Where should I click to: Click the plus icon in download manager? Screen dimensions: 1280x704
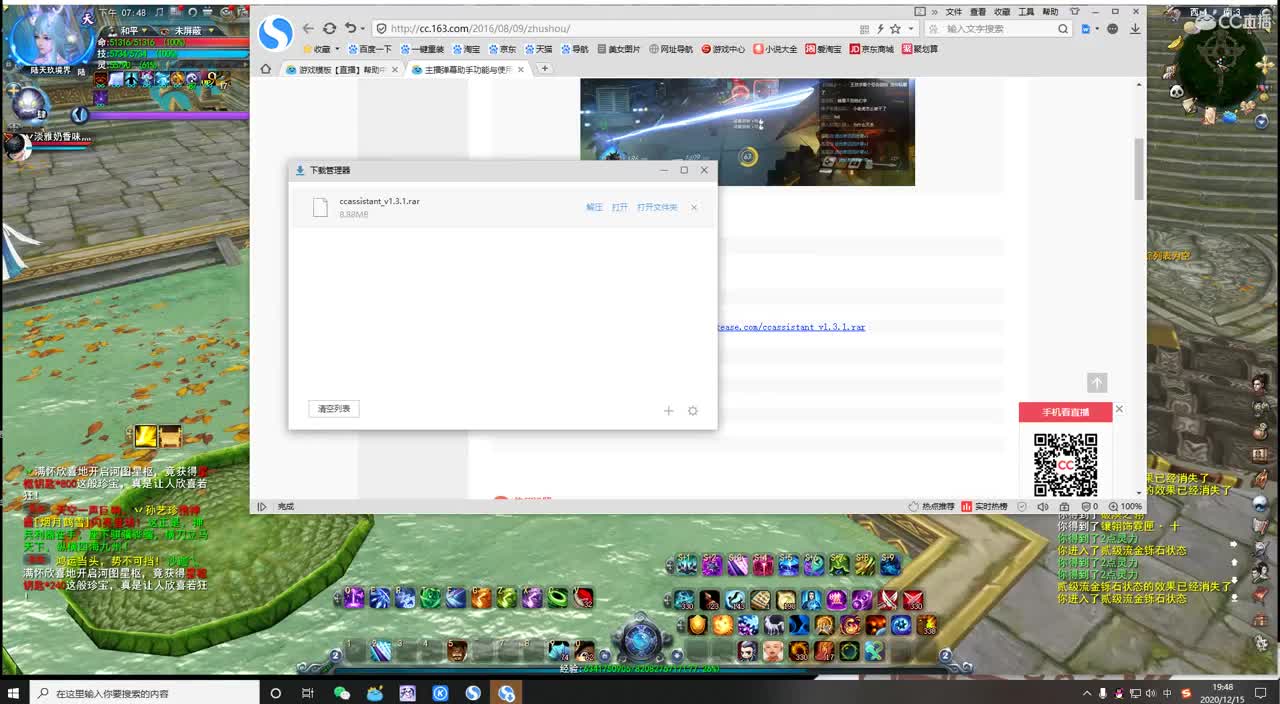pos(669,411)
